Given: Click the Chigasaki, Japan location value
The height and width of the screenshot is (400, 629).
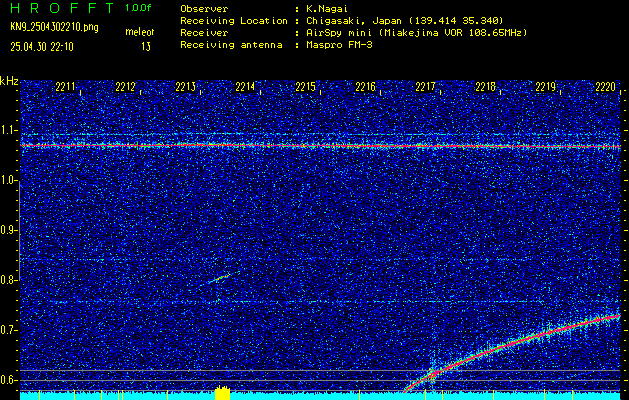Looking at the screenshot, I should click(x=405, y=20).
